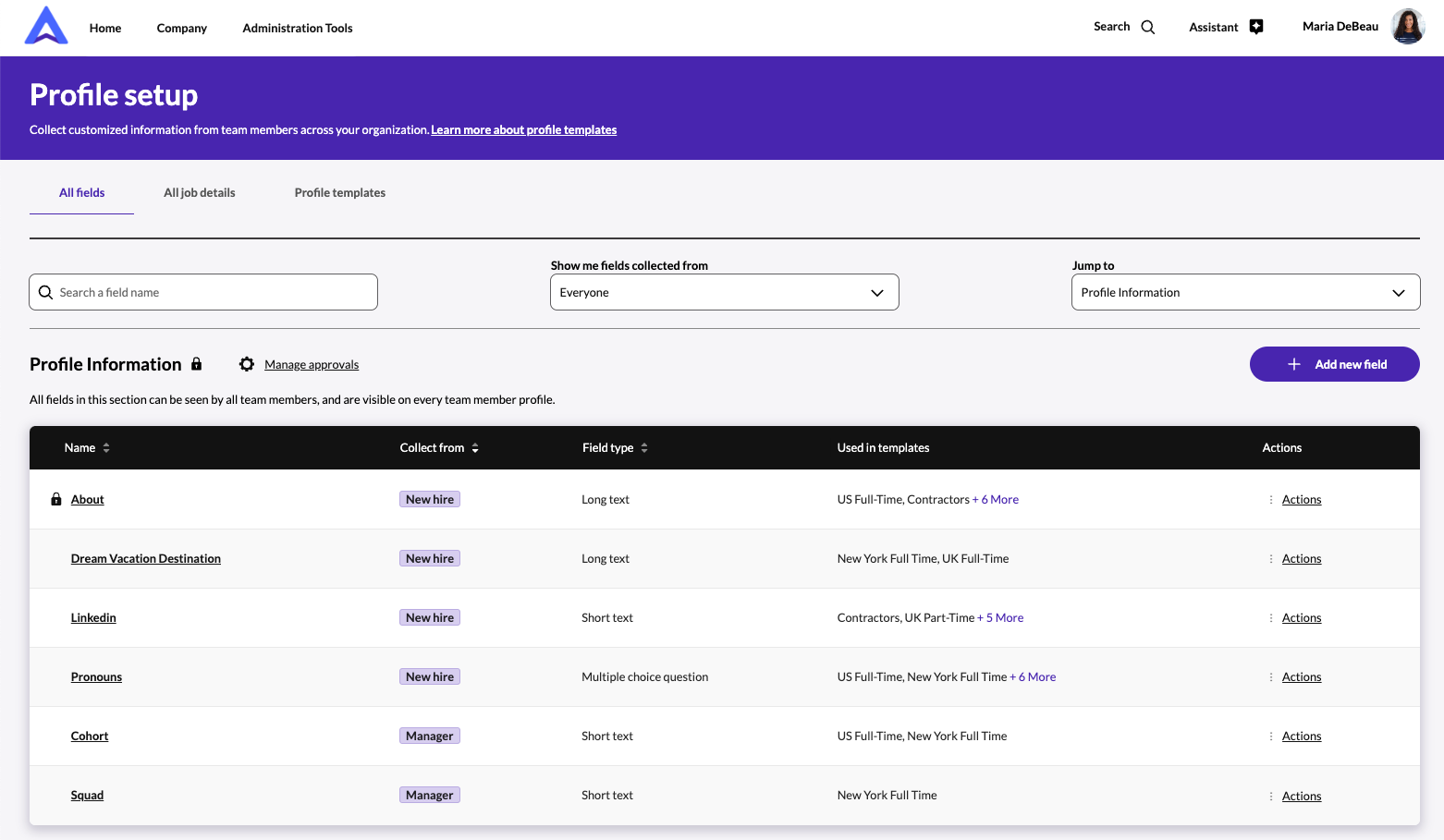Click three-dot icon in About row

(x=1271, y=499)
